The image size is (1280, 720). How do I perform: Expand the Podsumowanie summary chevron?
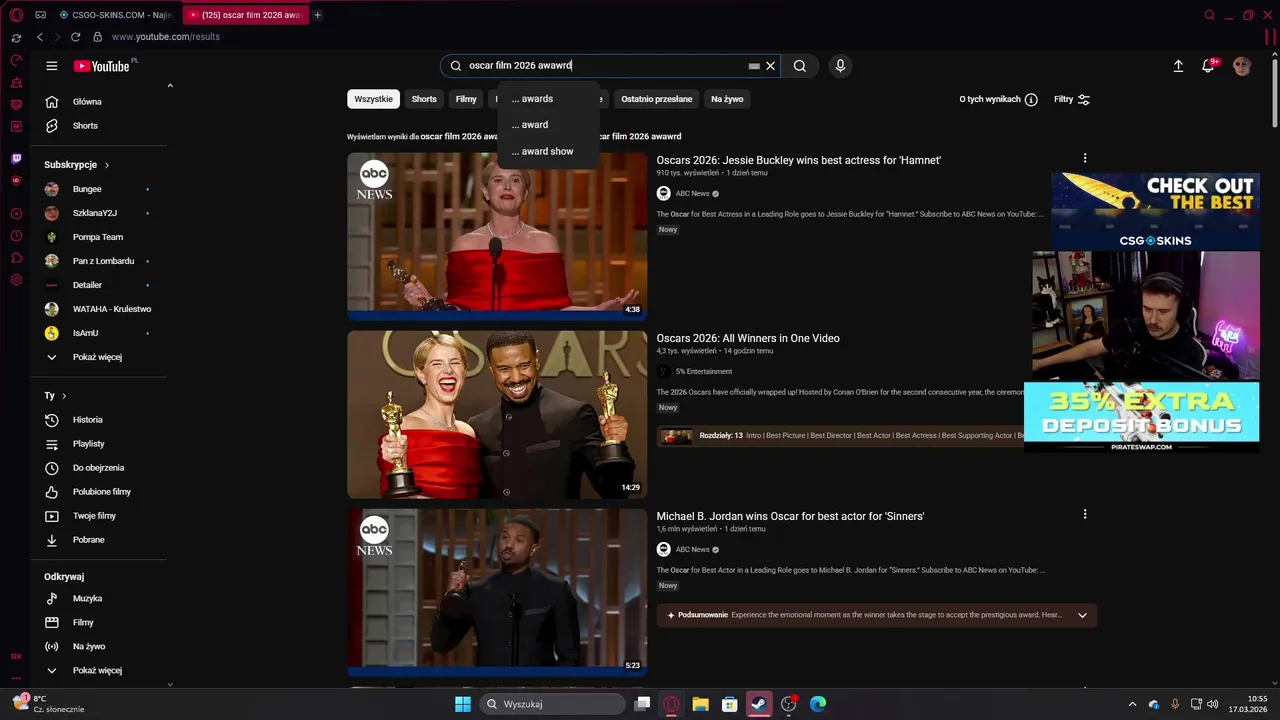[1082, 615]
